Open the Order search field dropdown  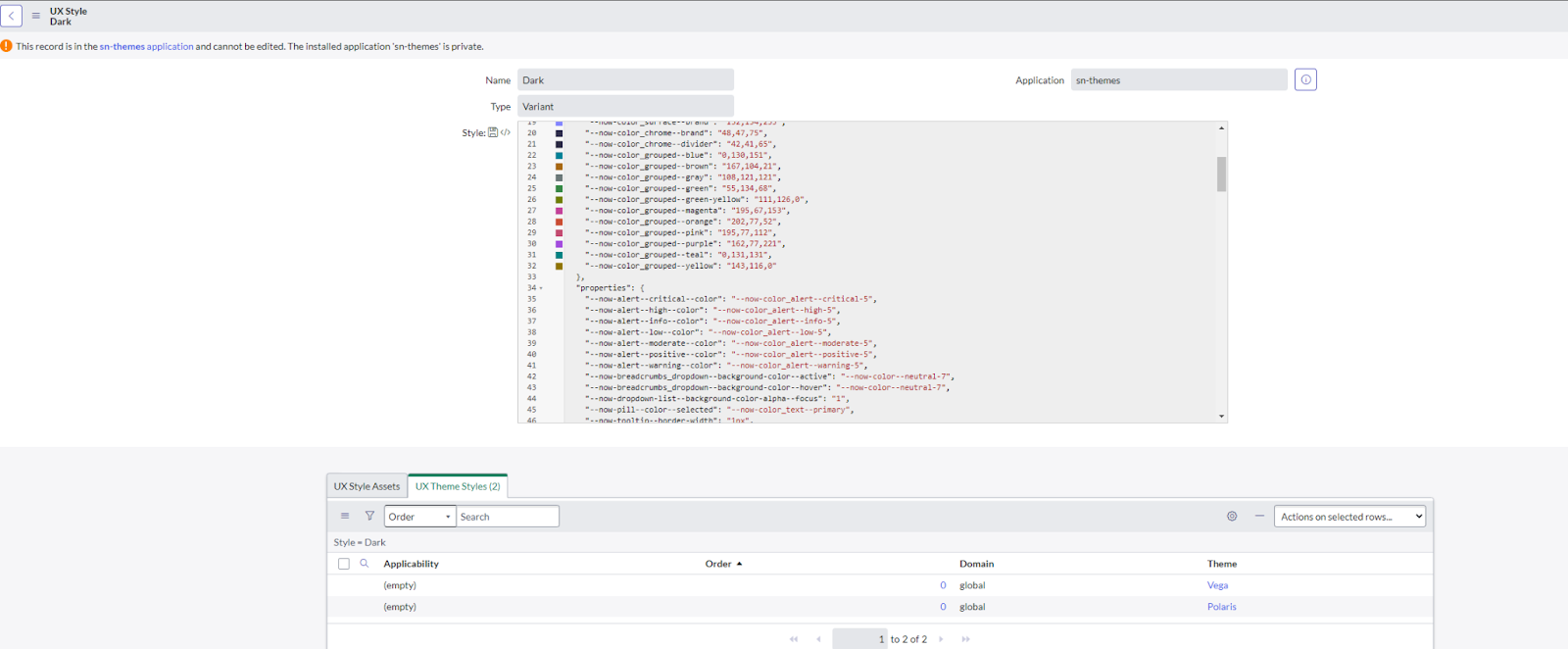point(419,517)
